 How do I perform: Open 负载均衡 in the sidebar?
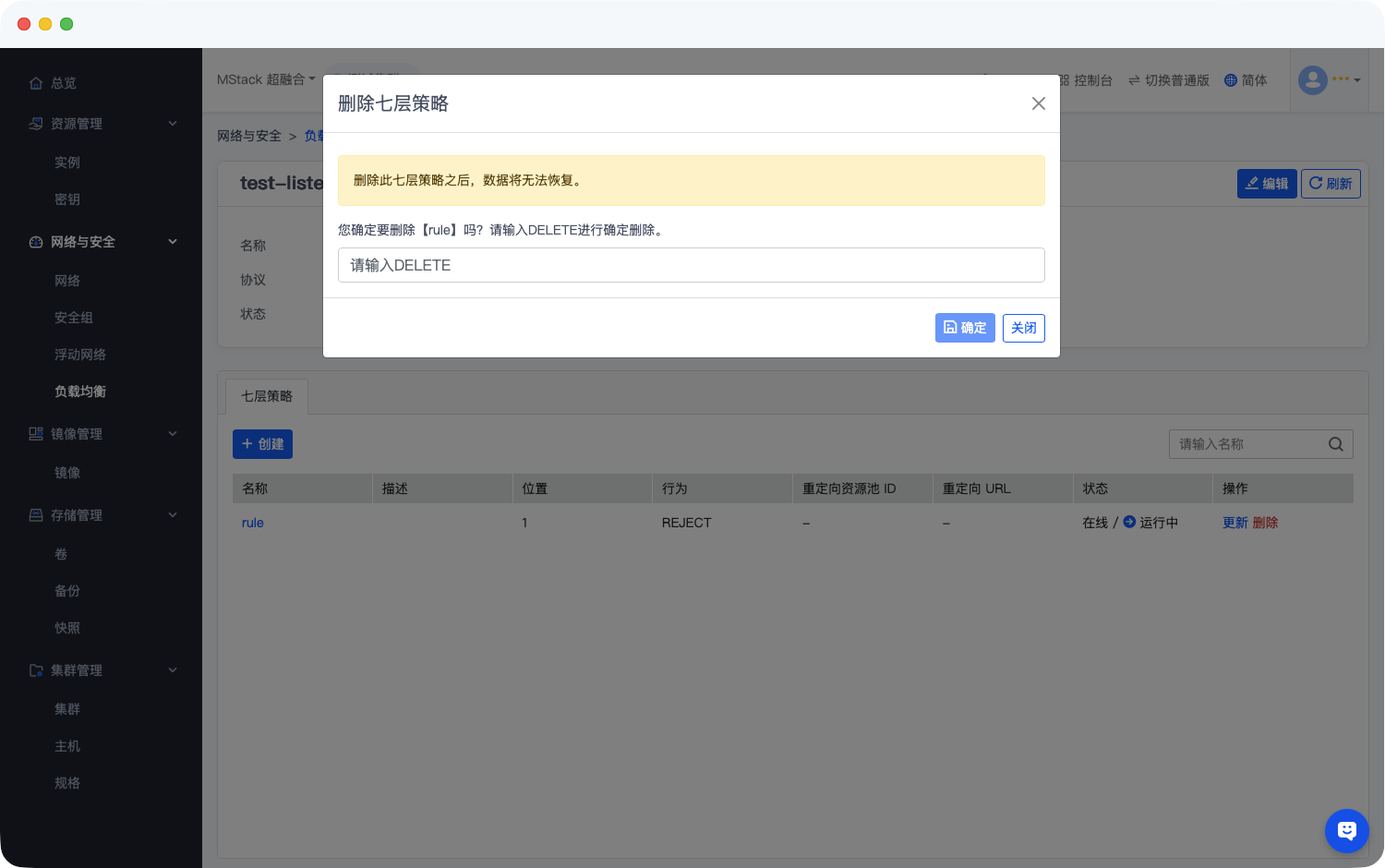coord(80,392)
